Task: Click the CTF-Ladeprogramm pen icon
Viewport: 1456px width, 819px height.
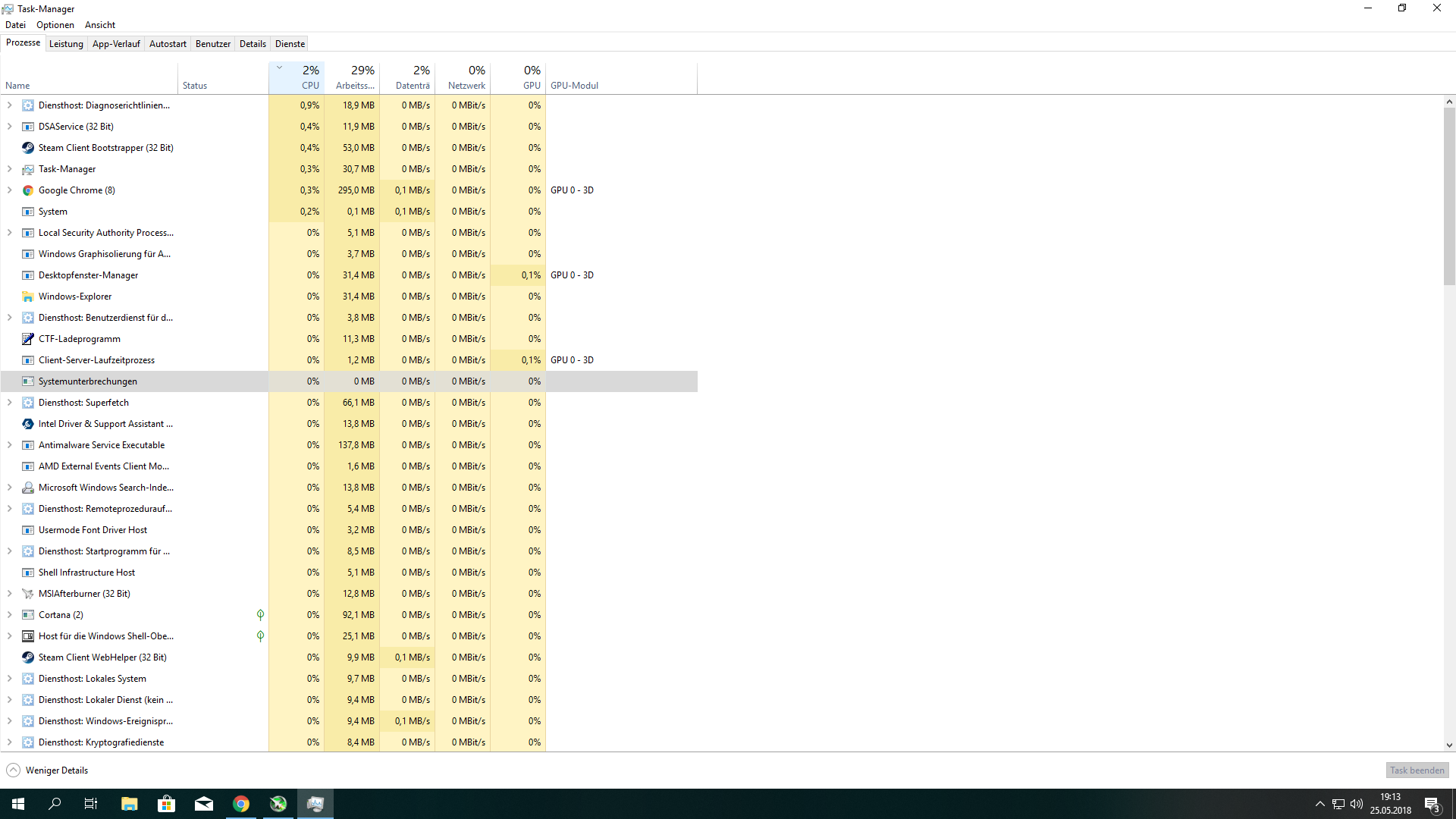Action: (x=28, y=339)
